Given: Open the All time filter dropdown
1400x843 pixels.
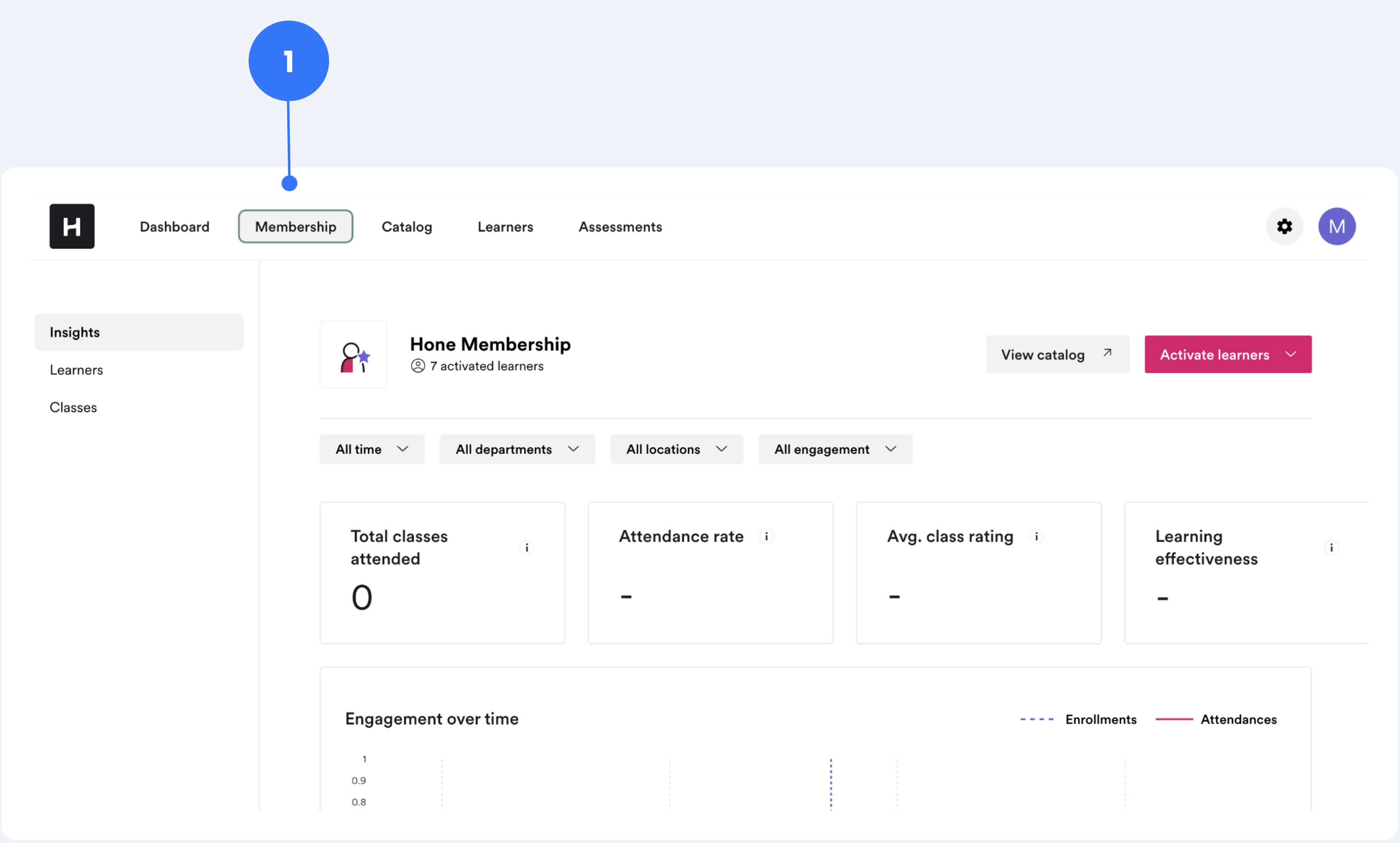Looking at the screenshot, I should coord(372,450).
